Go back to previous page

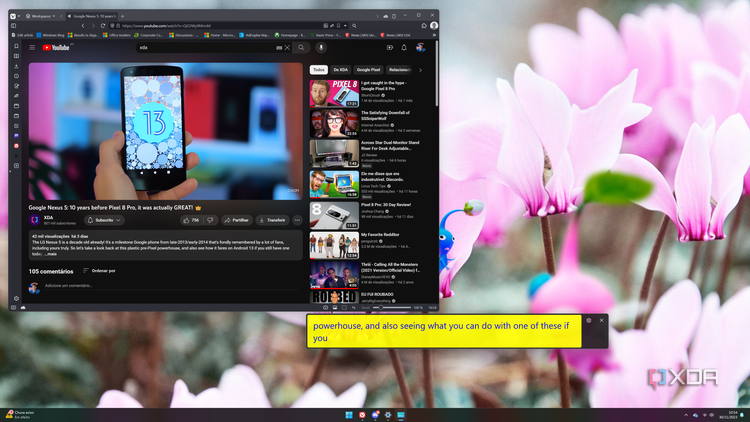click(83, 26)
